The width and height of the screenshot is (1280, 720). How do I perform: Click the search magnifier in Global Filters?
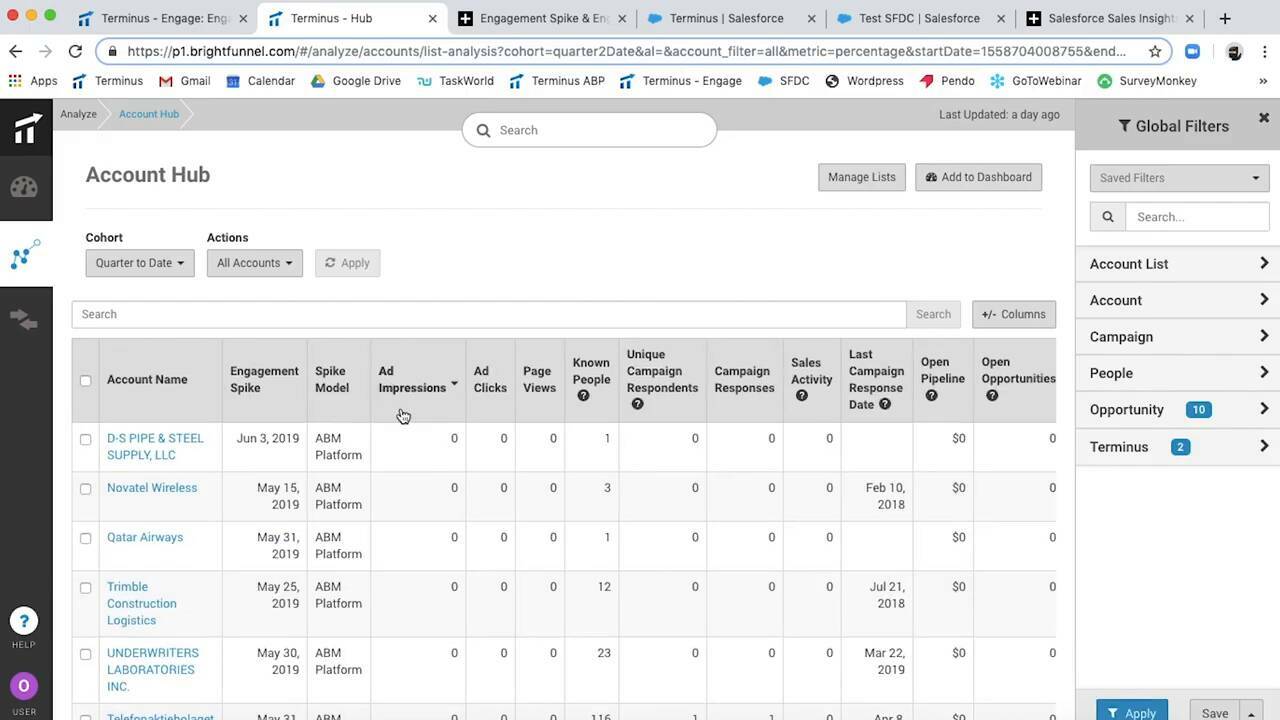pyautogui.click(x=1107, y=216)
